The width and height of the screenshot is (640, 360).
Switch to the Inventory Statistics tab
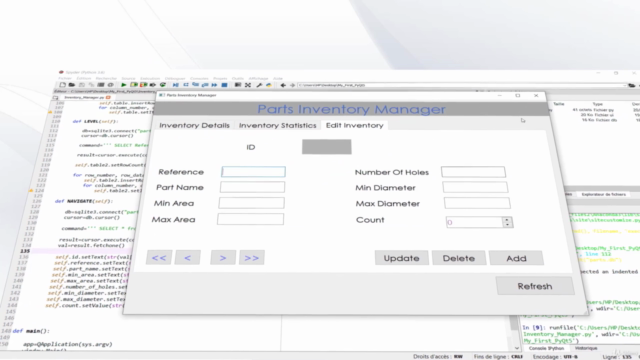(278, 125)
